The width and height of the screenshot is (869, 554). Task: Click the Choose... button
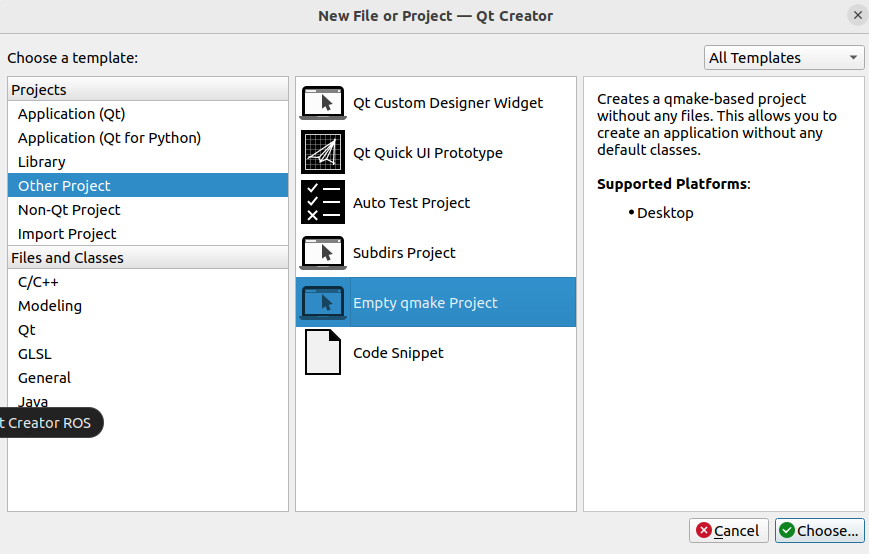pos(820,531)
